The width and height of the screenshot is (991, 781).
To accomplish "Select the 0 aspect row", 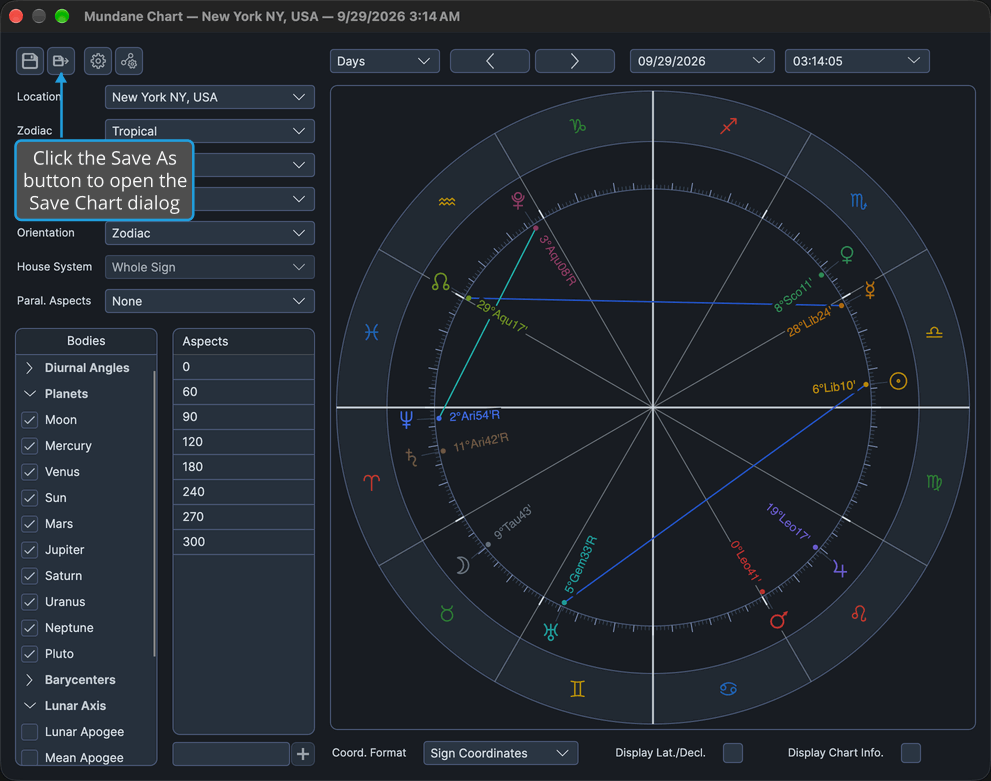I will tap(244, 367).
